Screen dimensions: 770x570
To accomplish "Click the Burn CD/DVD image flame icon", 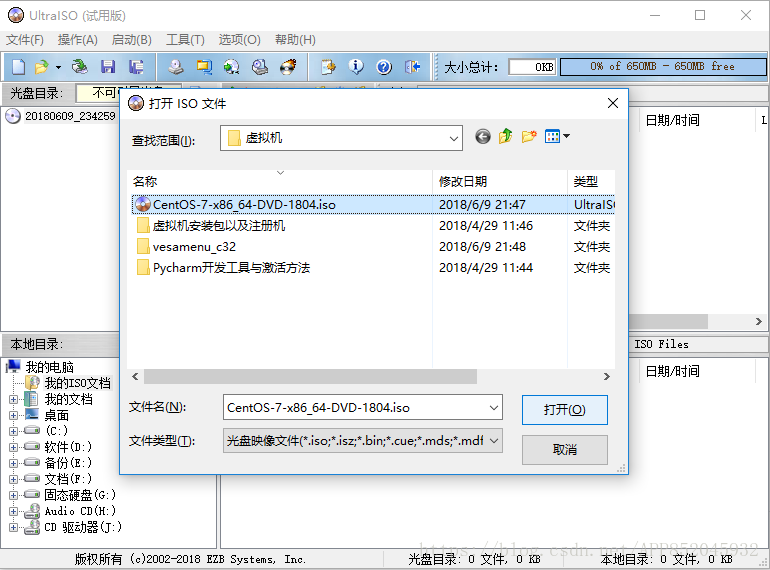I will click(288, 67).
